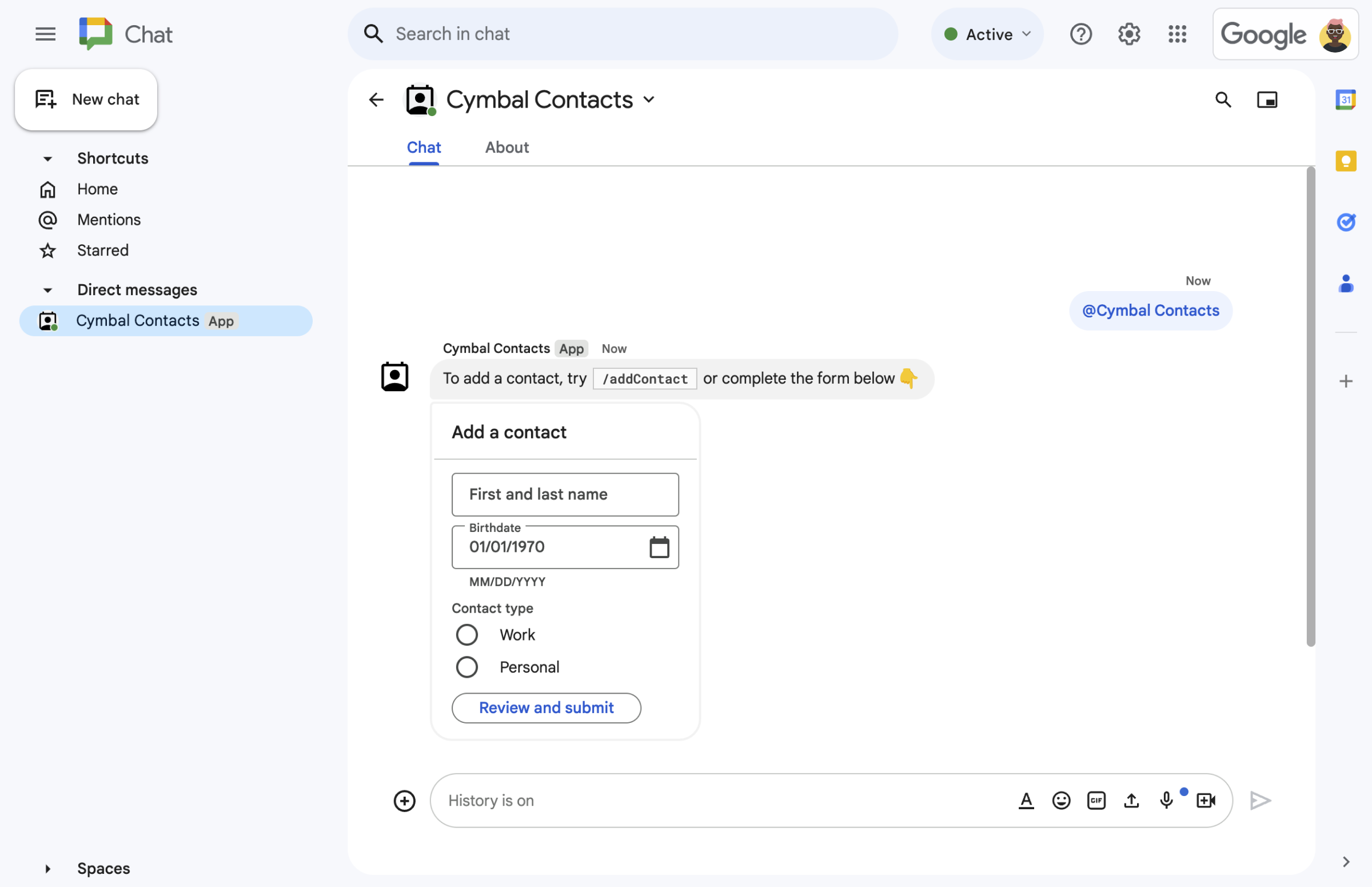The height and width of the screenshot is (887, 1372).
Task: Click the Chat tab in conversation
Action: [423, 147]
